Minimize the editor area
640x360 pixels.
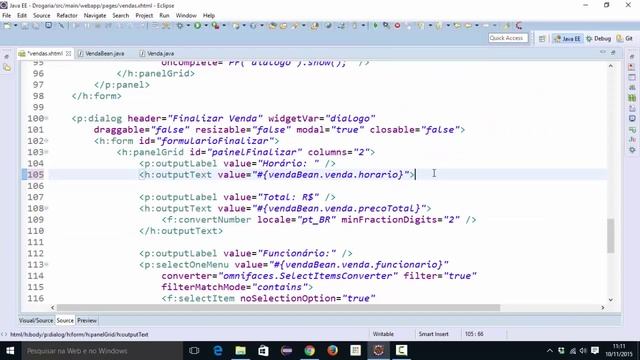(x=603, y=52)
